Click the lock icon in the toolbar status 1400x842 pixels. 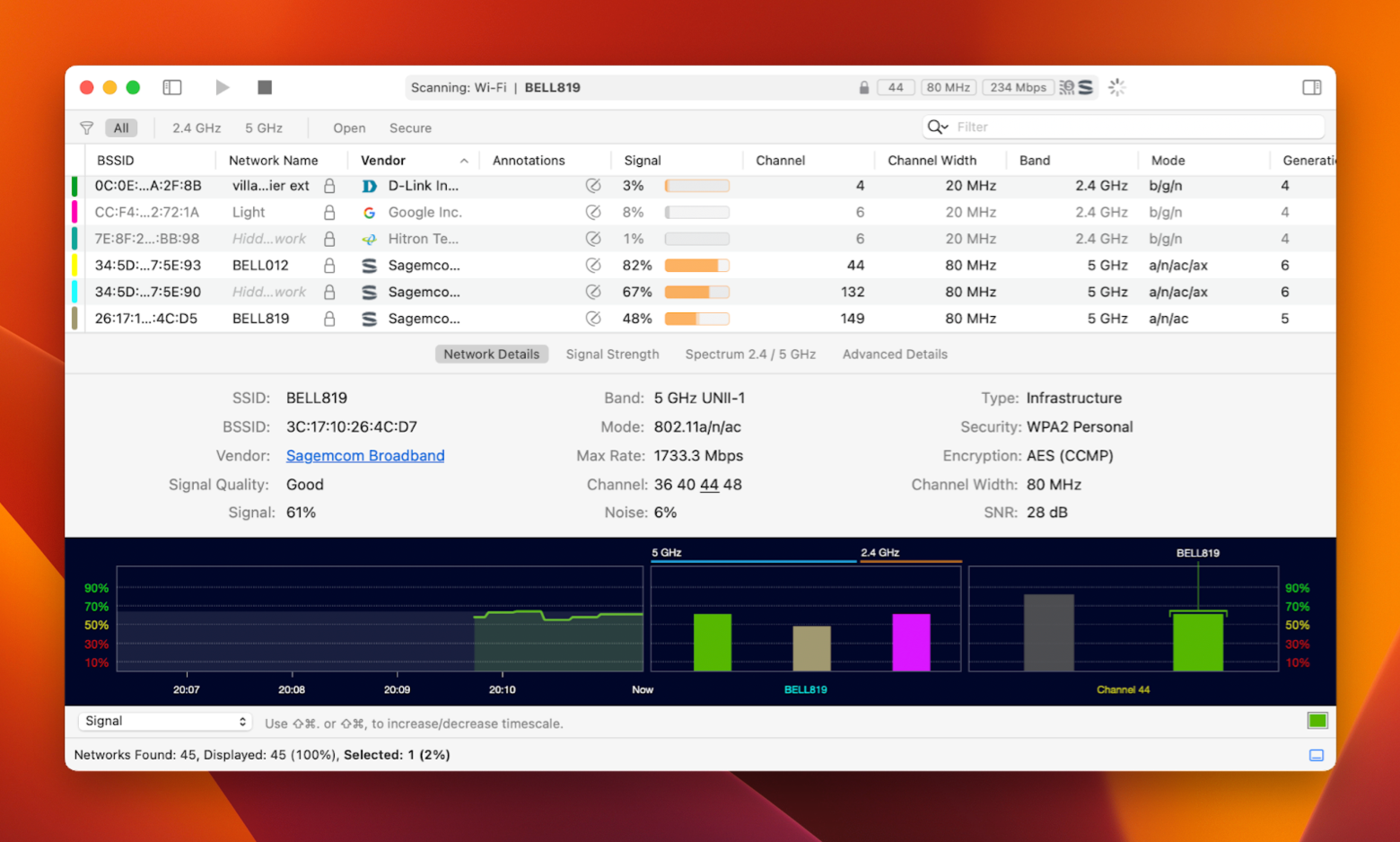click(863, 87)
